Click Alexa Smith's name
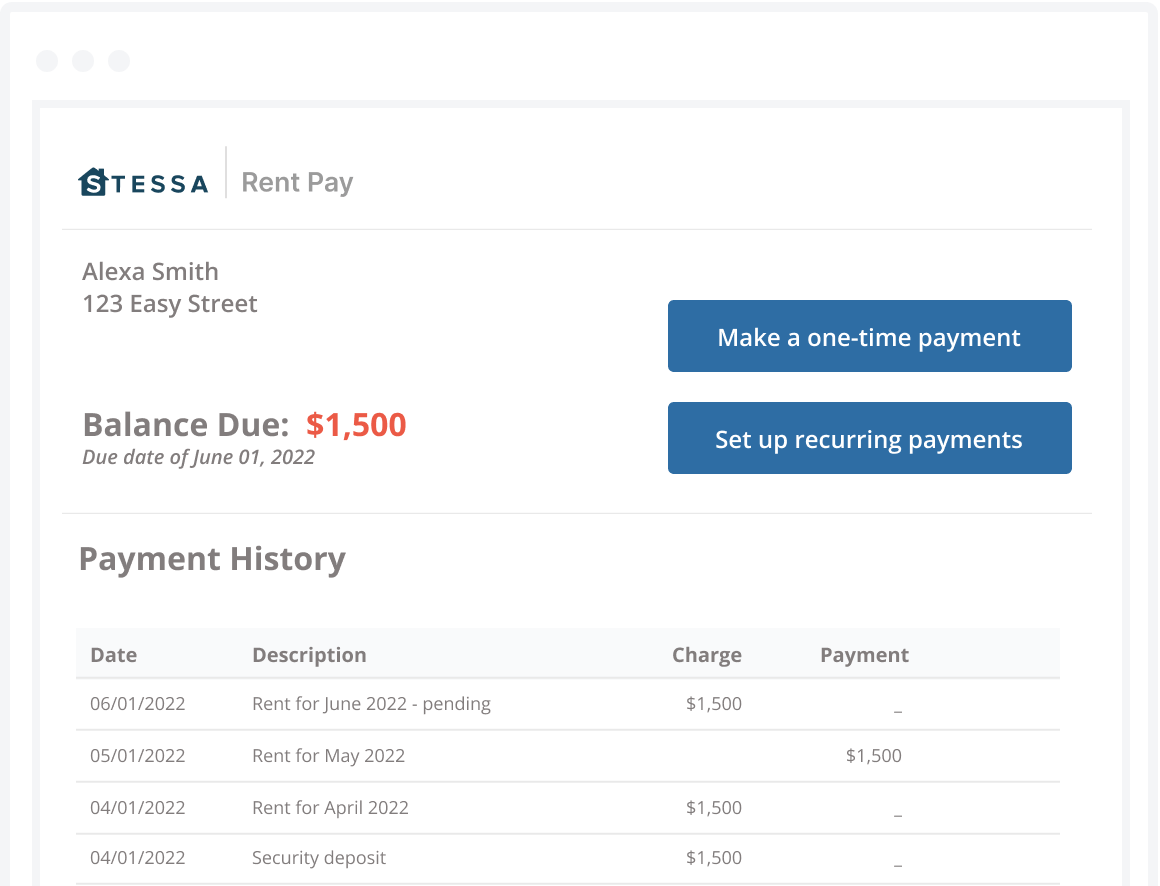Screen dimensions: 1160x886 tap(150, 271)
